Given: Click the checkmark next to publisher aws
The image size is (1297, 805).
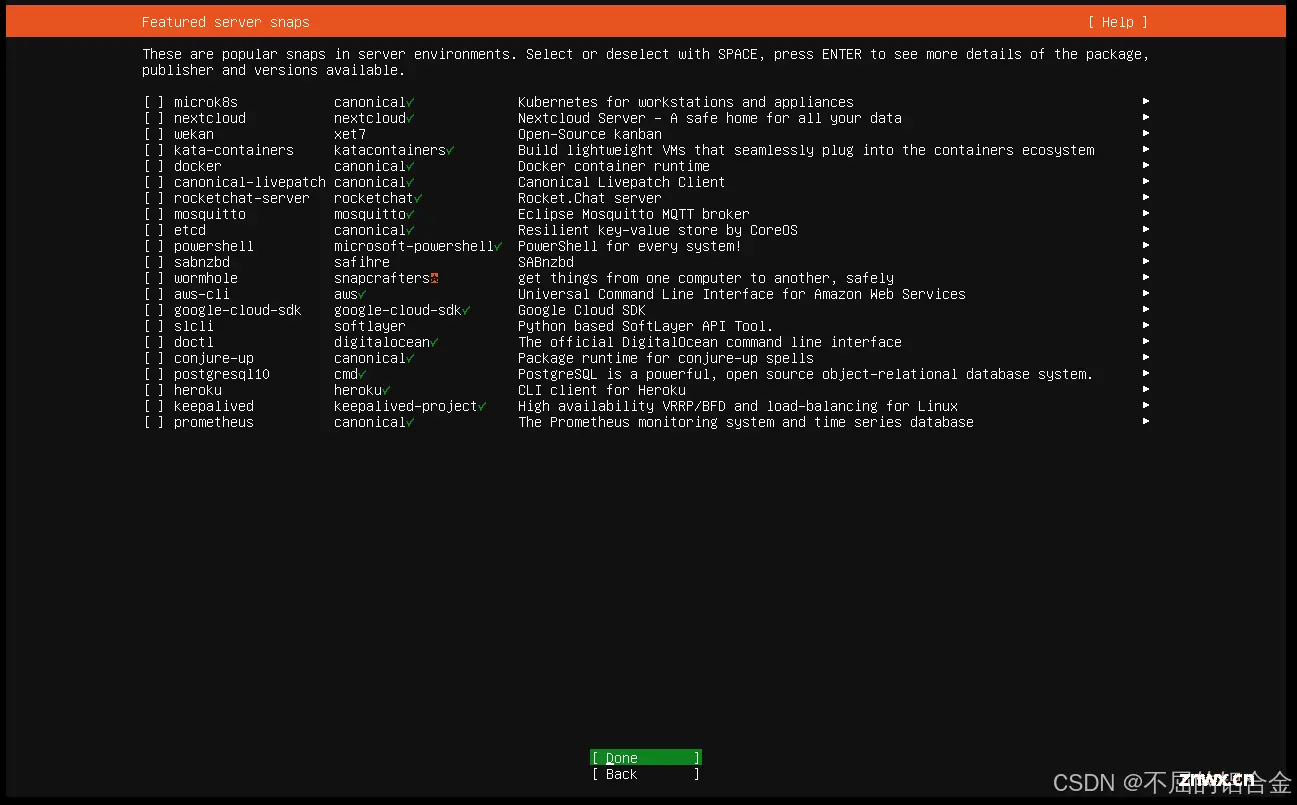Looking at the screenshot, I should (x=362, y=294).
